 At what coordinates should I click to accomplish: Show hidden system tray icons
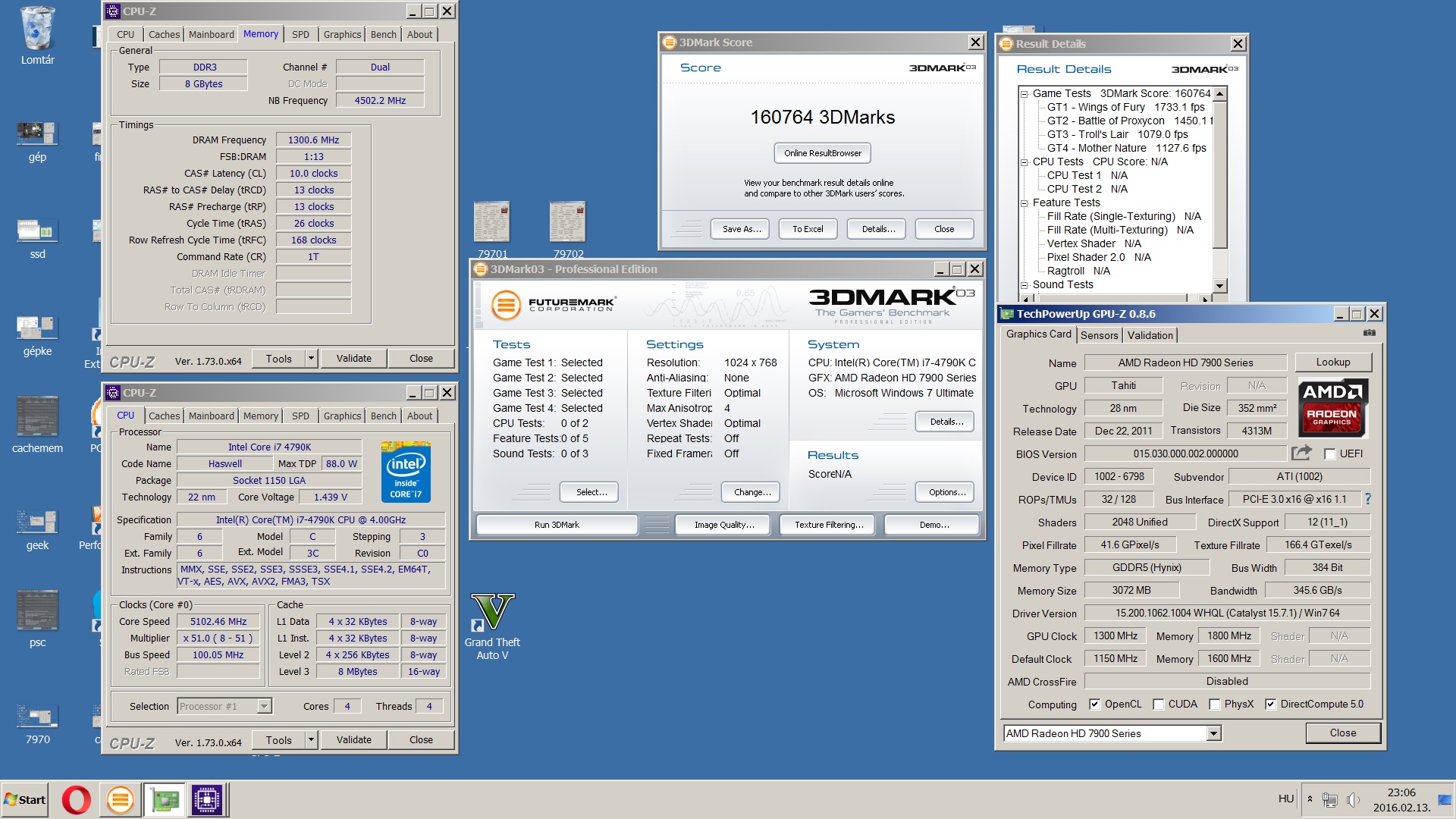1310,799
